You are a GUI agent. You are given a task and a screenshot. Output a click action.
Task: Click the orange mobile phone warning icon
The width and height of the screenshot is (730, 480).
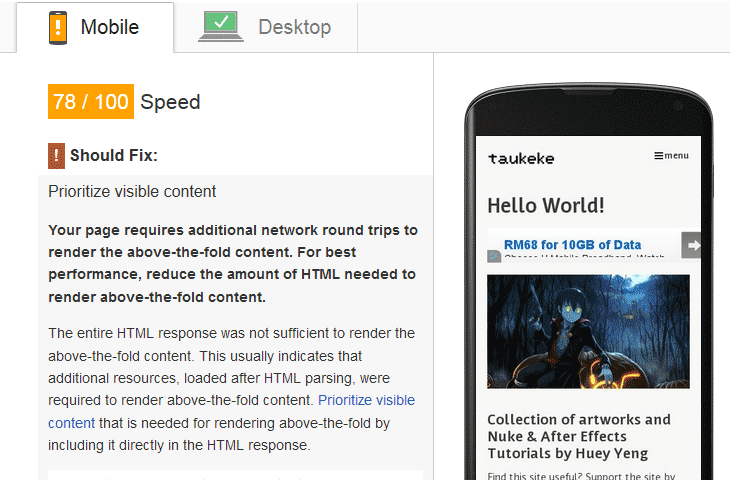[58, 27]
